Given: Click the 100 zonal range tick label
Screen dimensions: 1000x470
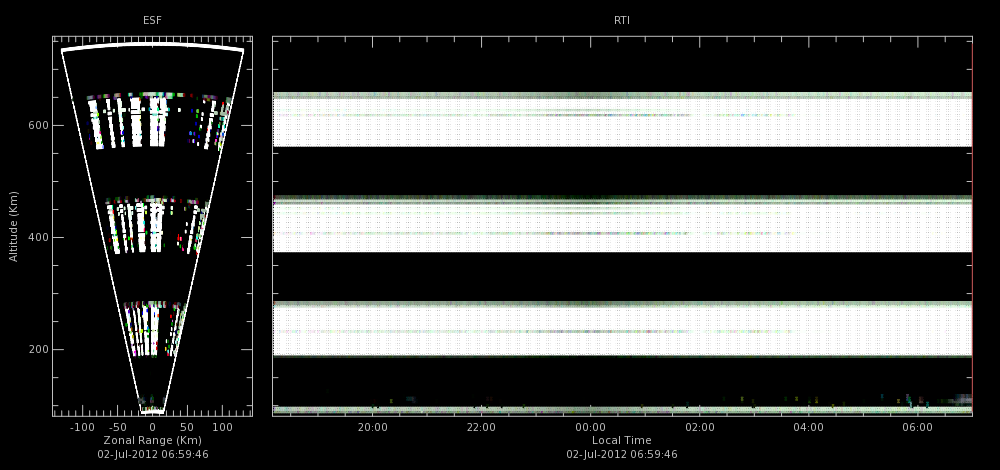Looking at the screenshot, I should click(x=223, y=427).
